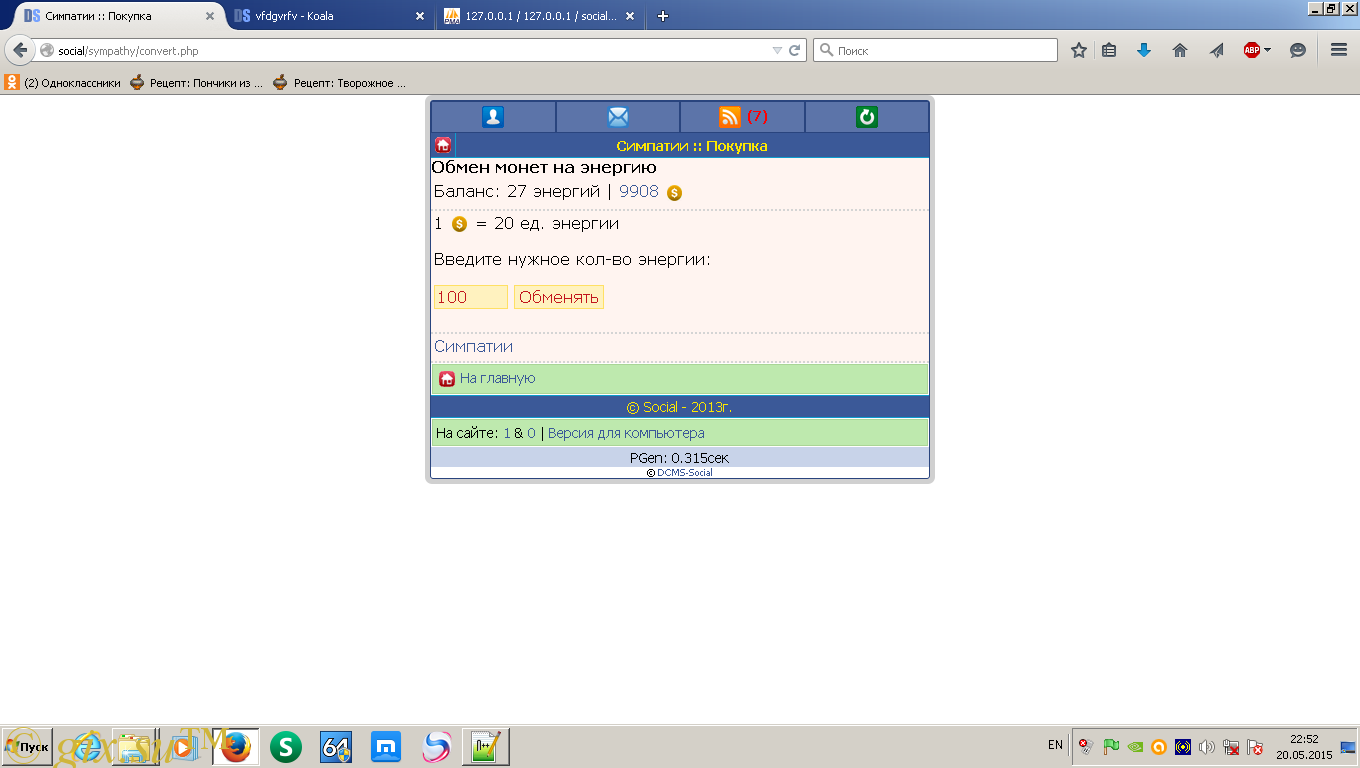This screenshot has height=768, width=1360.
Task: Click the green refresh icon in site header
Action: coord(867,117)
